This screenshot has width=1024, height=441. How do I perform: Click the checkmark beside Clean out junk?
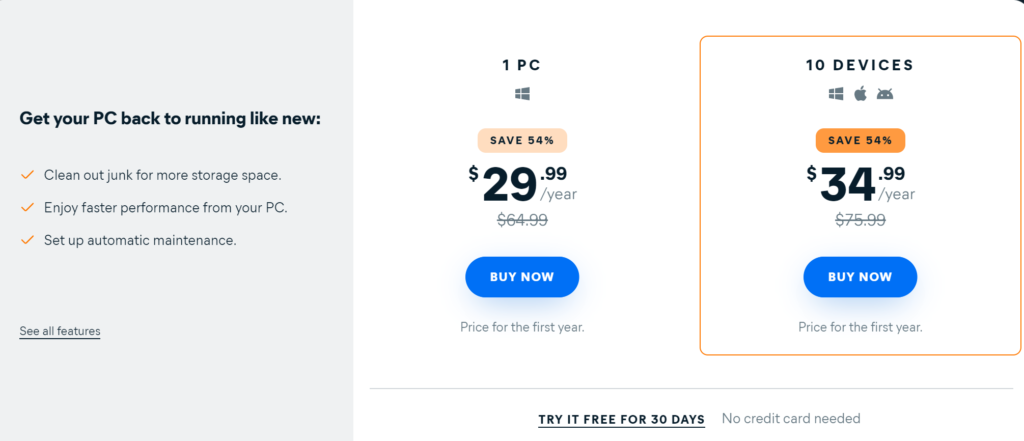coord(27,175)
